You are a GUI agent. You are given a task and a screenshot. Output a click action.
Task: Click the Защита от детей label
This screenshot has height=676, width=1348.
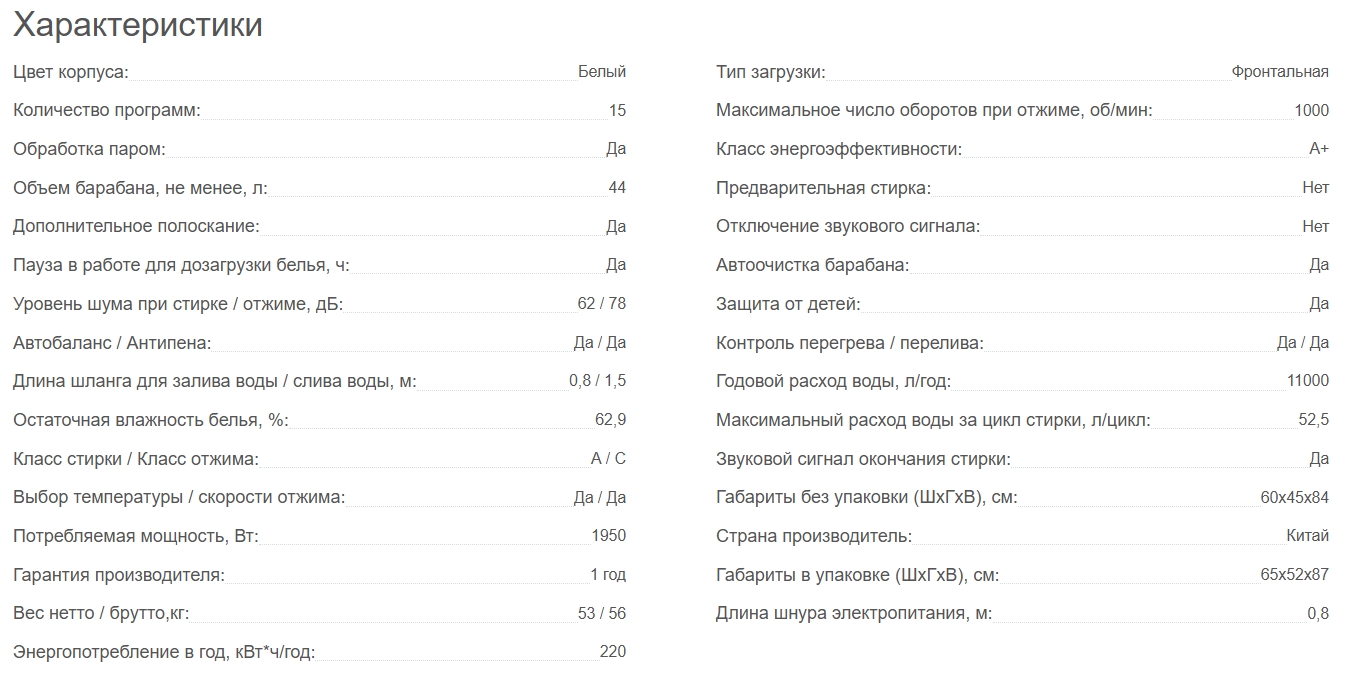pos(788,304)
